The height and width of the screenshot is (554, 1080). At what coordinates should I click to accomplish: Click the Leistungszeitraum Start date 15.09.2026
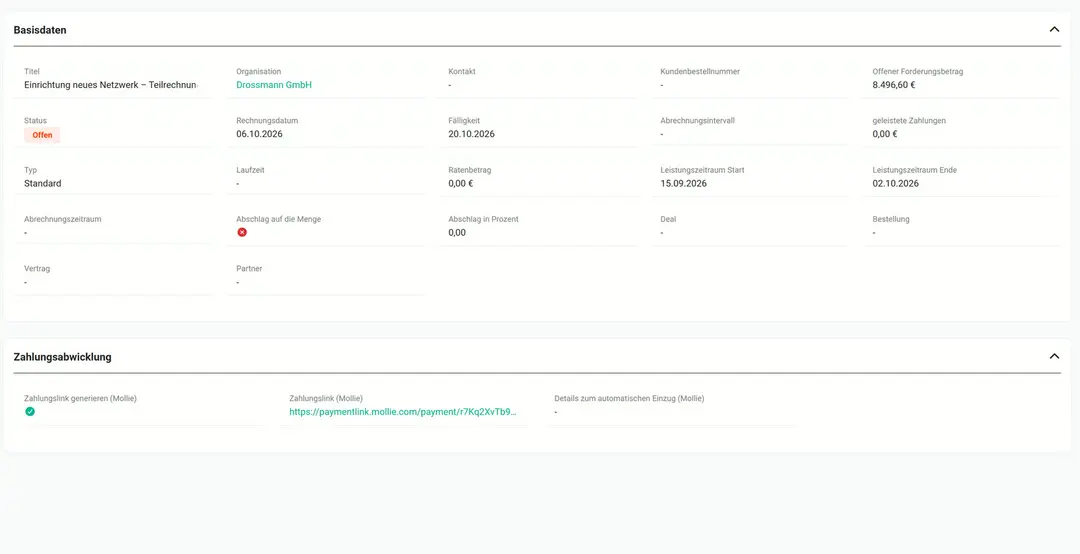[683, 183]
